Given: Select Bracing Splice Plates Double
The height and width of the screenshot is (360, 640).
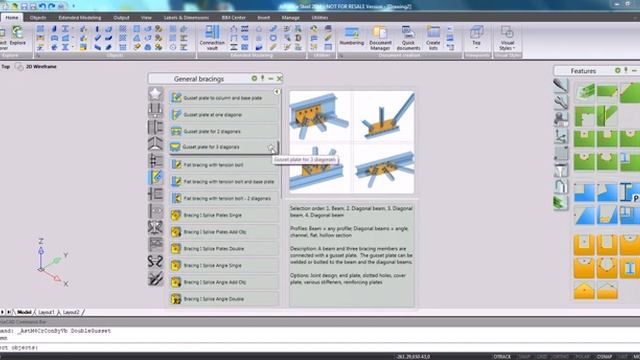Looking at the screenshot, I should click(x=224, y=249).
